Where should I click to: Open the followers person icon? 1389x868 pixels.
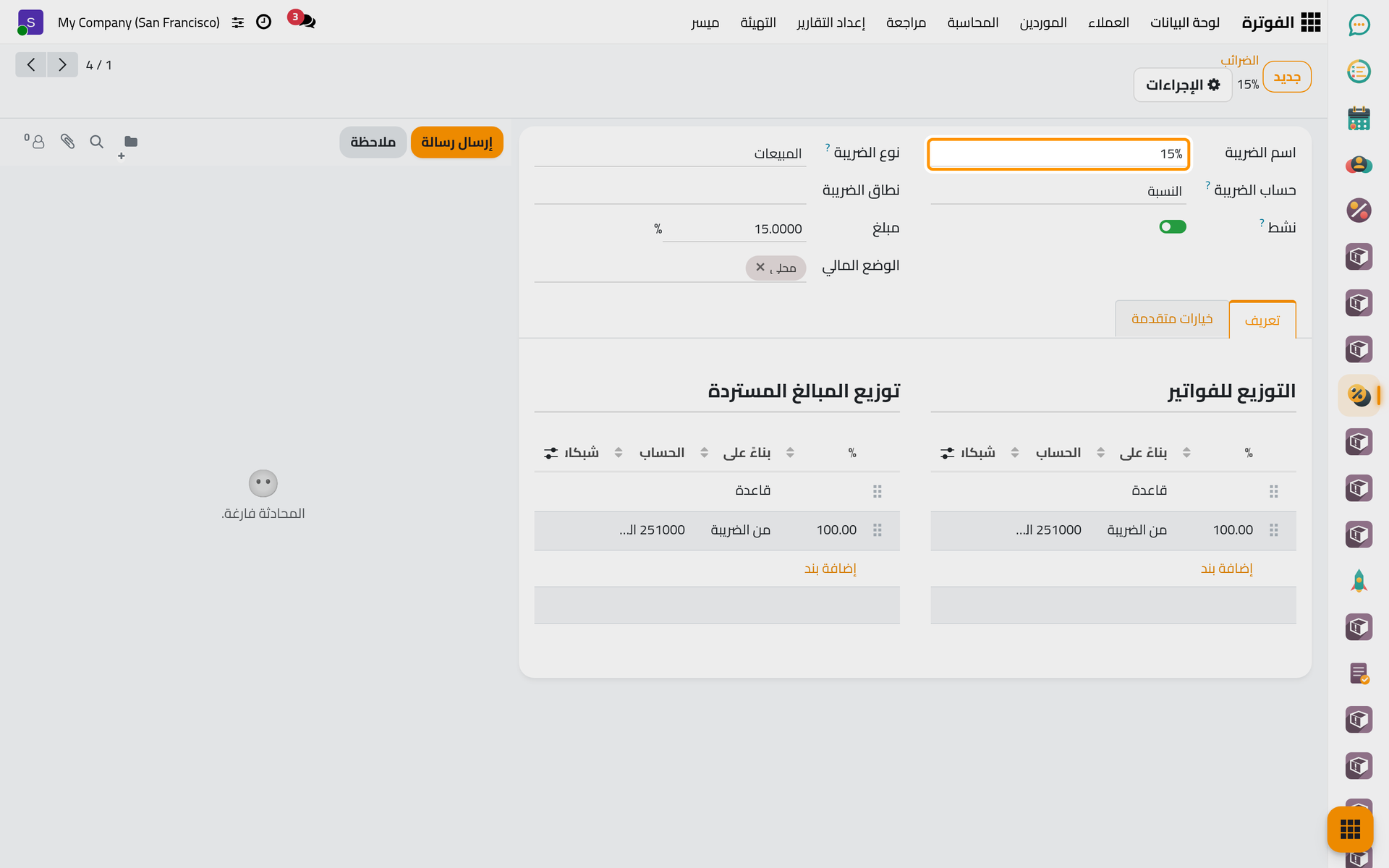coord(35,141)
